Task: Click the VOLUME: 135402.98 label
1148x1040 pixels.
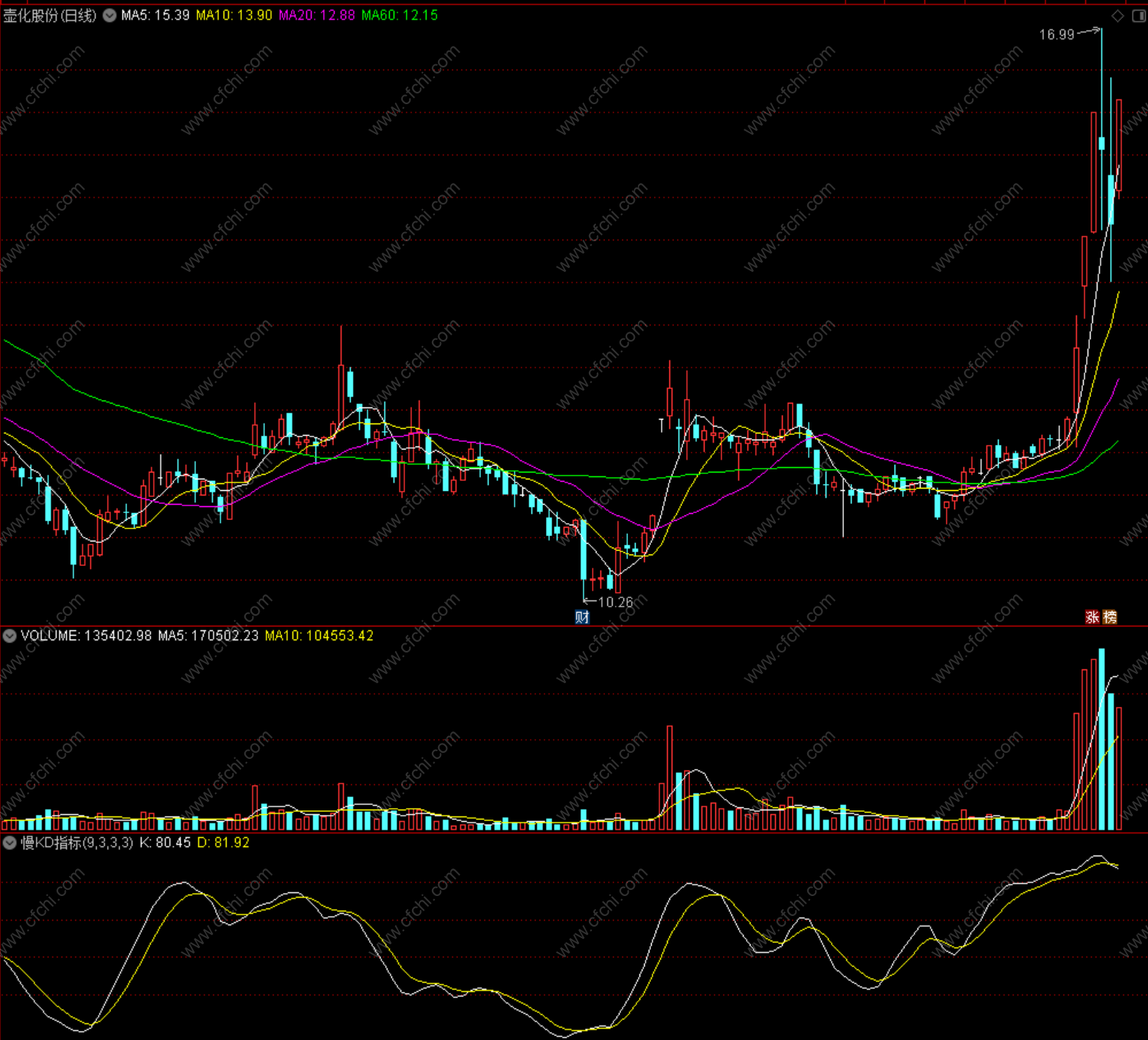Action: coord(87,636)
